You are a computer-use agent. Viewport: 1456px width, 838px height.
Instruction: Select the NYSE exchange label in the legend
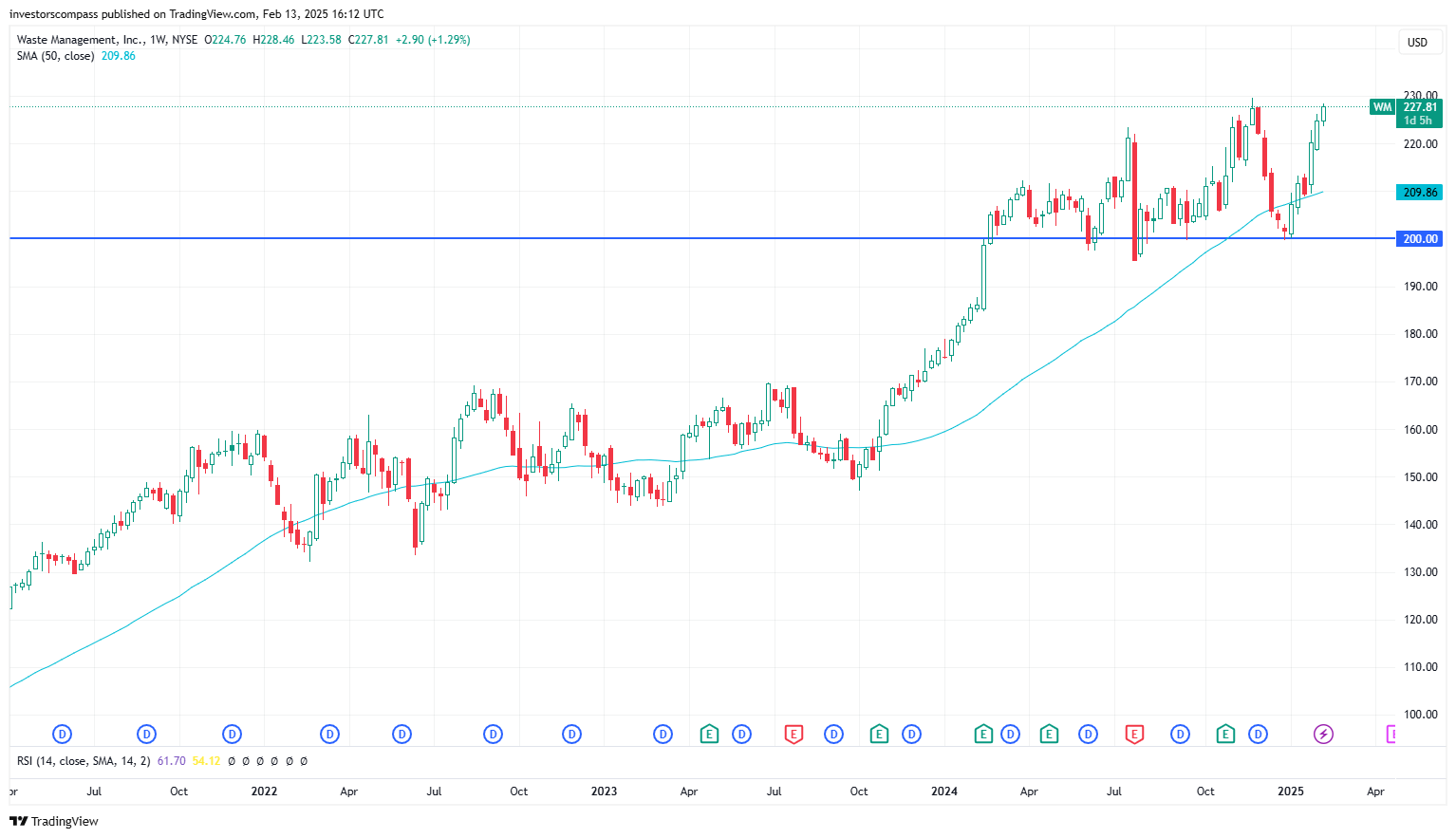185,39
